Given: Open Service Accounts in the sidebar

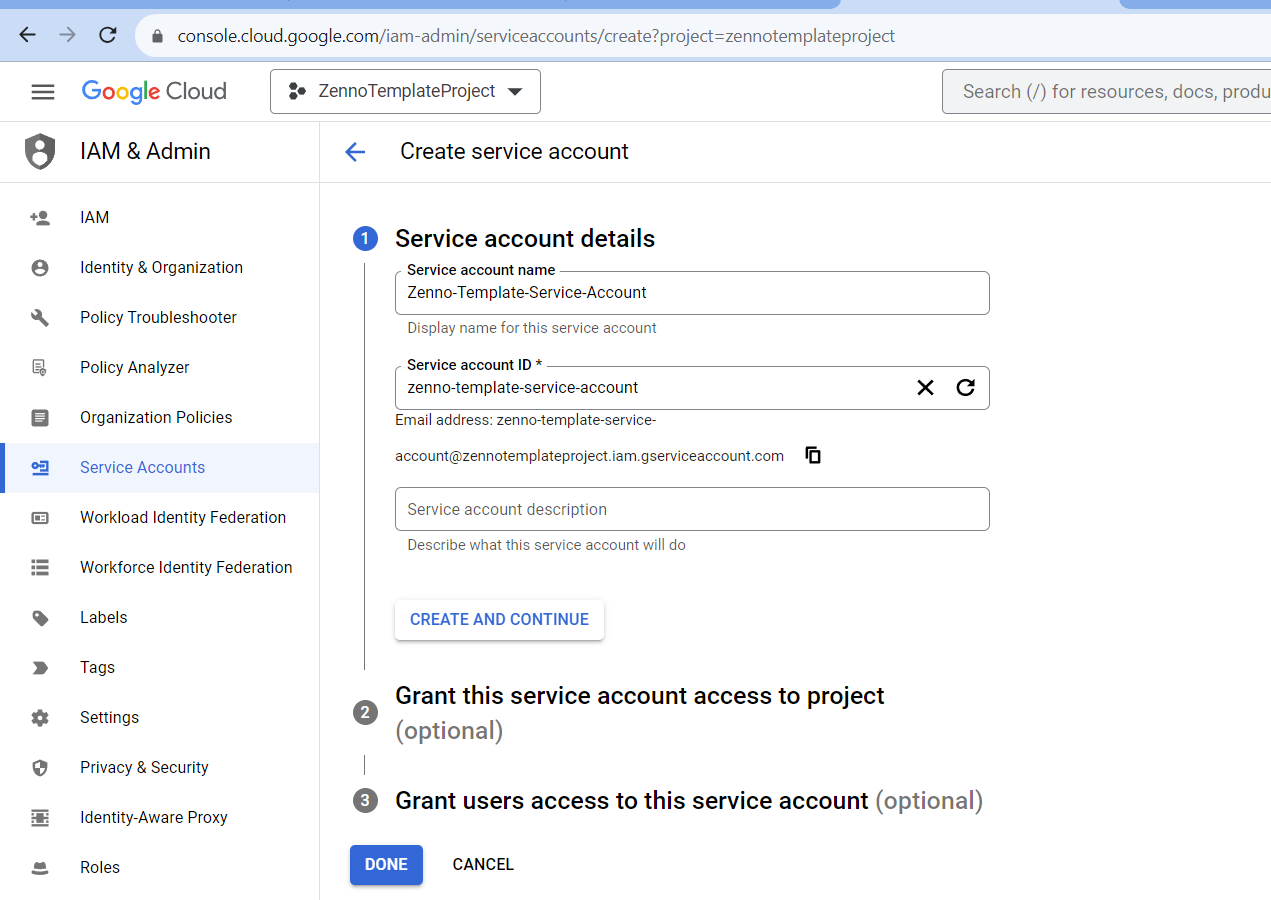Looking at the screenshot, I should pyautogui.click(x=142, y=468).
